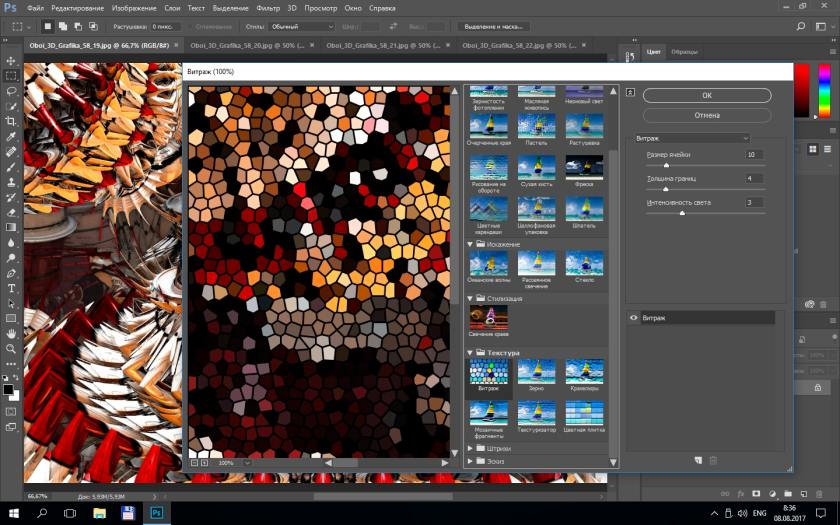Select the Crop tool
Image resolution: width=840 pixels, height=525 pixels.
(11, 122)
